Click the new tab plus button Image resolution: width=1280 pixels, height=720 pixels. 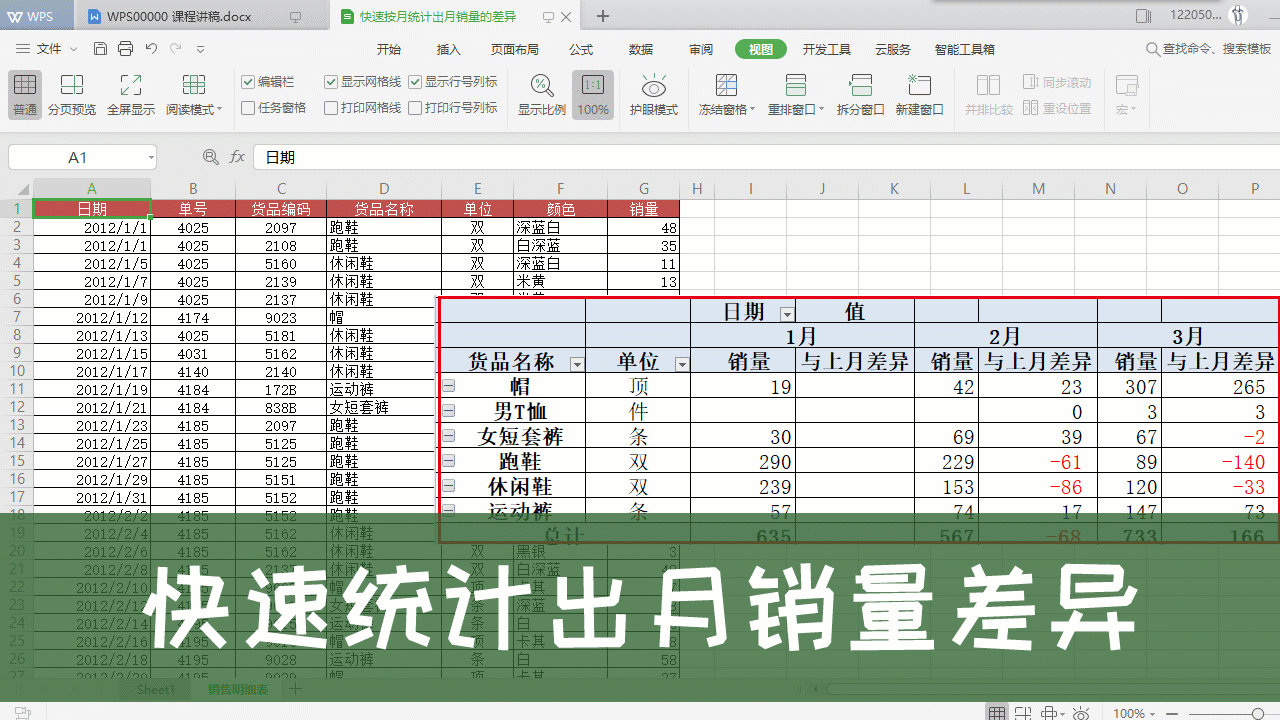pyautogui.click(x=603, y=16)
